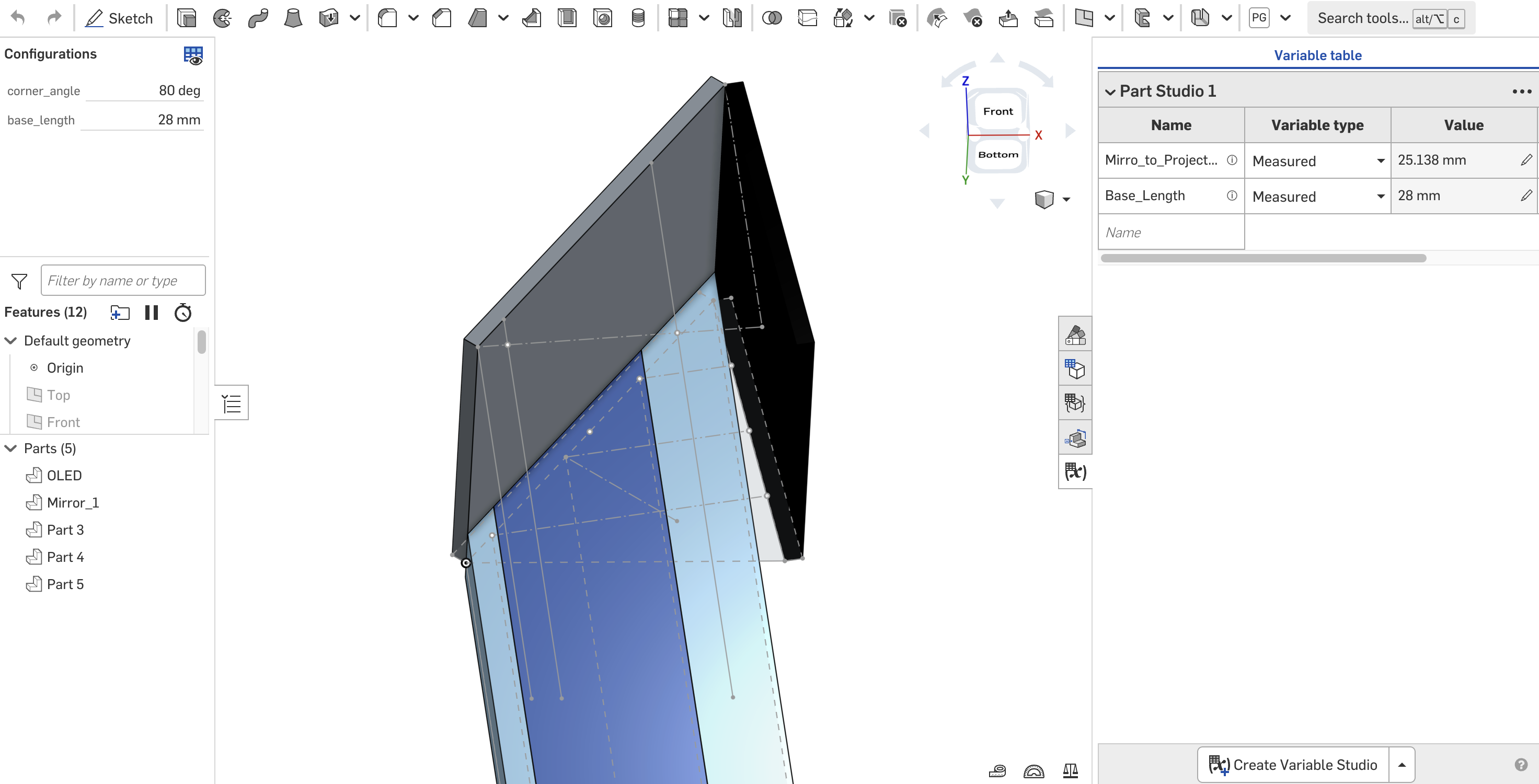Screen dimensions: 1539x784
Task: Collapse the Parts (5) list
Action: pyautogui.click(x=11, y=448)
